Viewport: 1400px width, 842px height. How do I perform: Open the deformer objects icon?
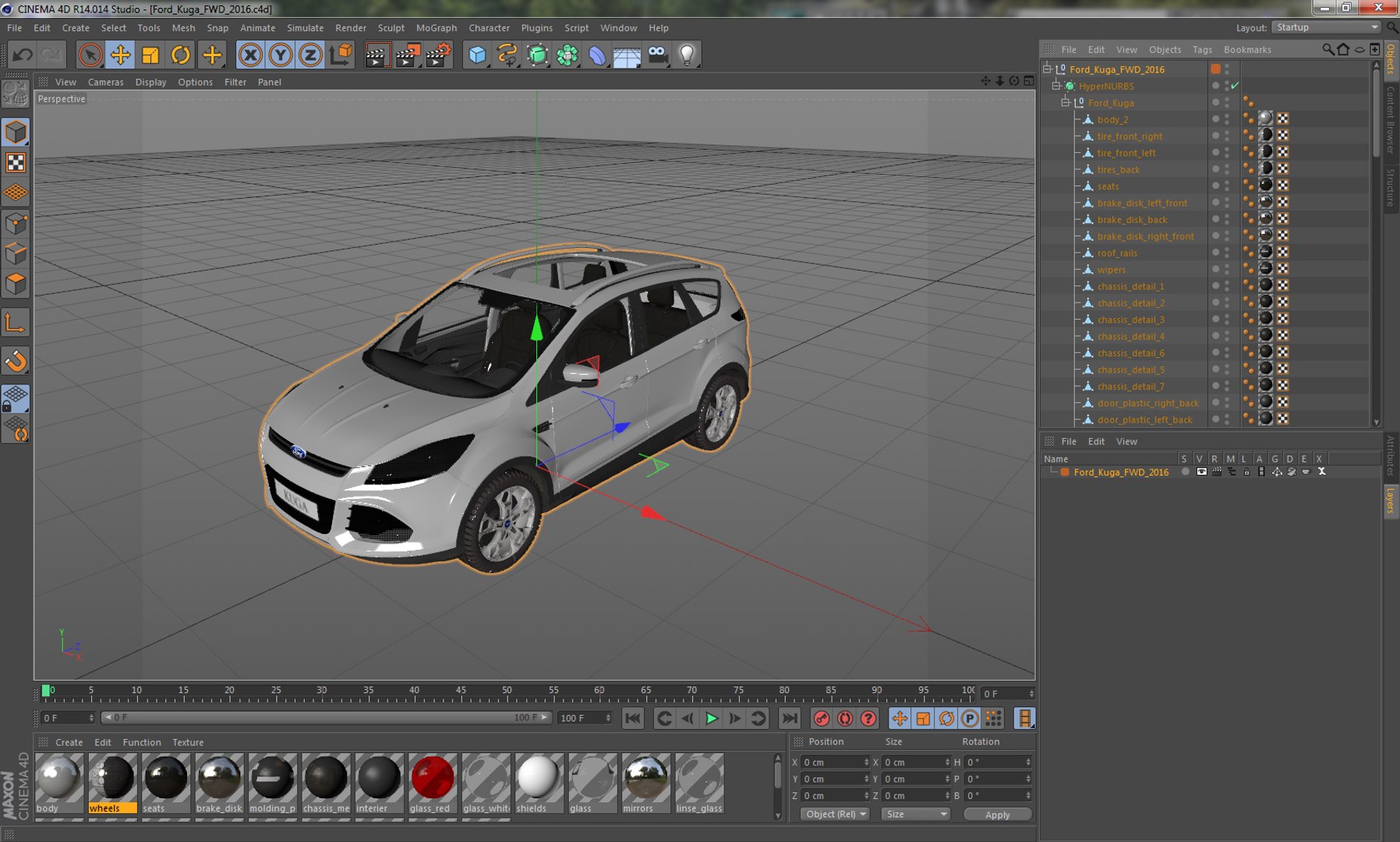(x=597, y=55)
